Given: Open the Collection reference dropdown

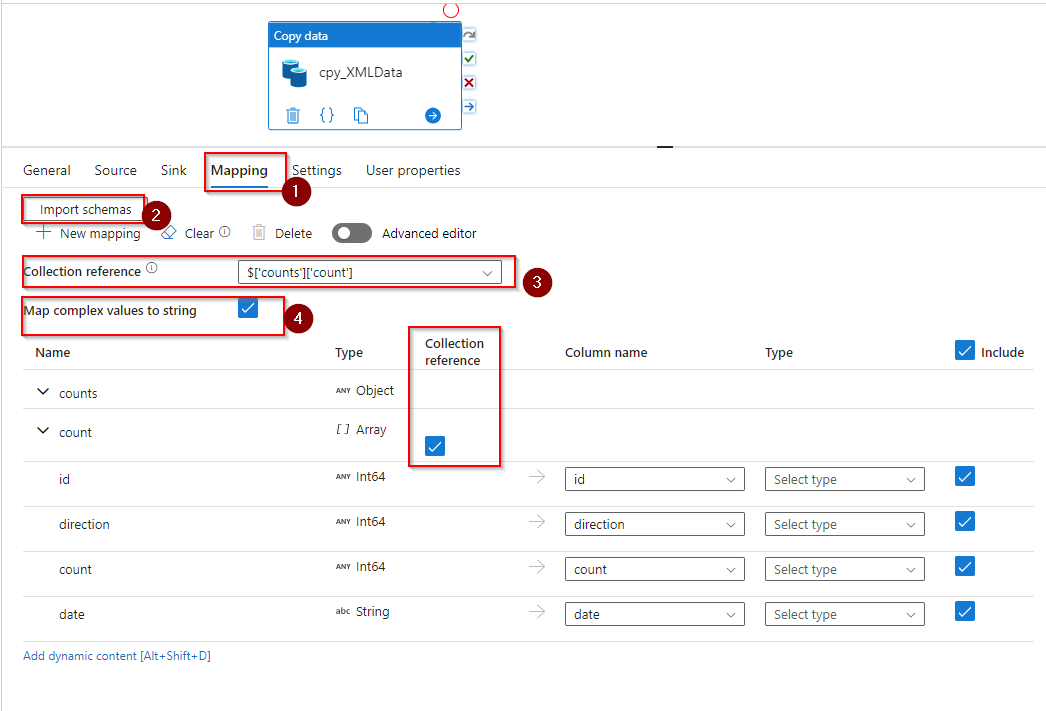Looking at the screenshot, I should coord(370,272).
